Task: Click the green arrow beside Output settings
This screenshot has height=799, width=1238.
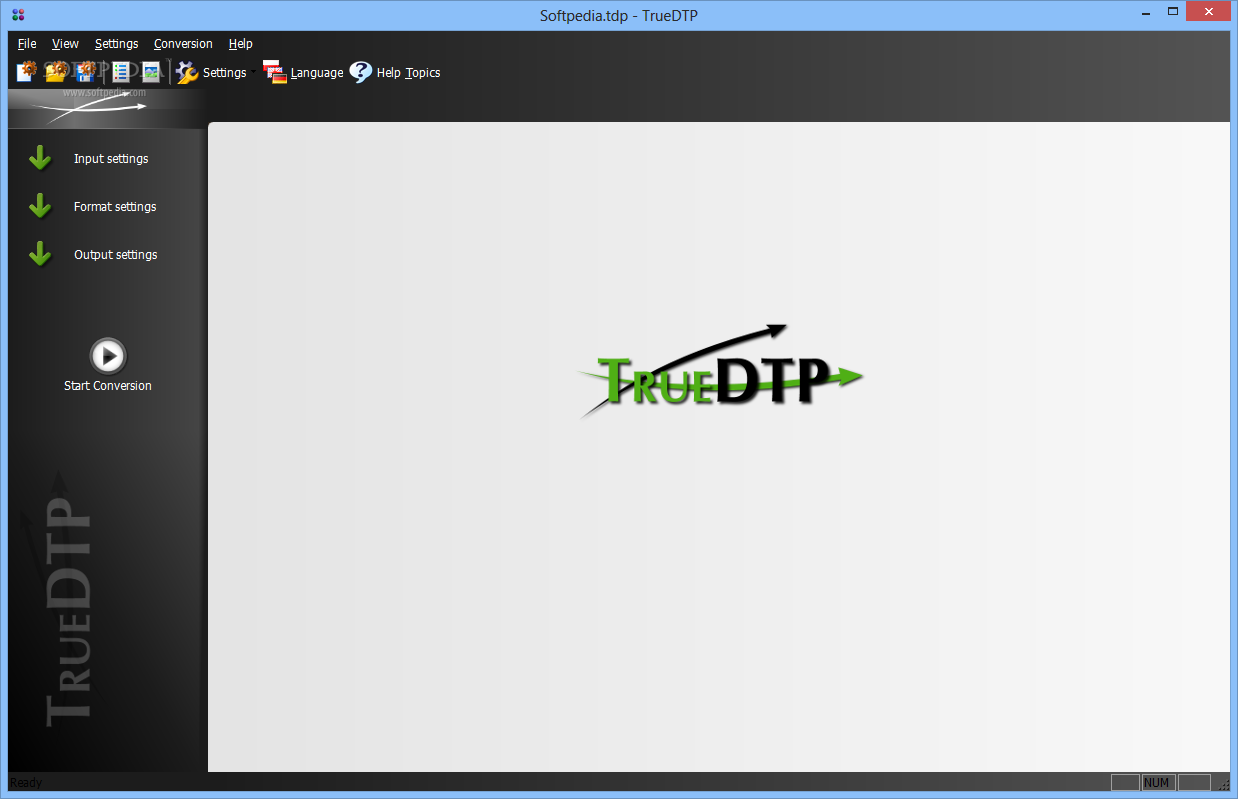Action: click(40, 254)
